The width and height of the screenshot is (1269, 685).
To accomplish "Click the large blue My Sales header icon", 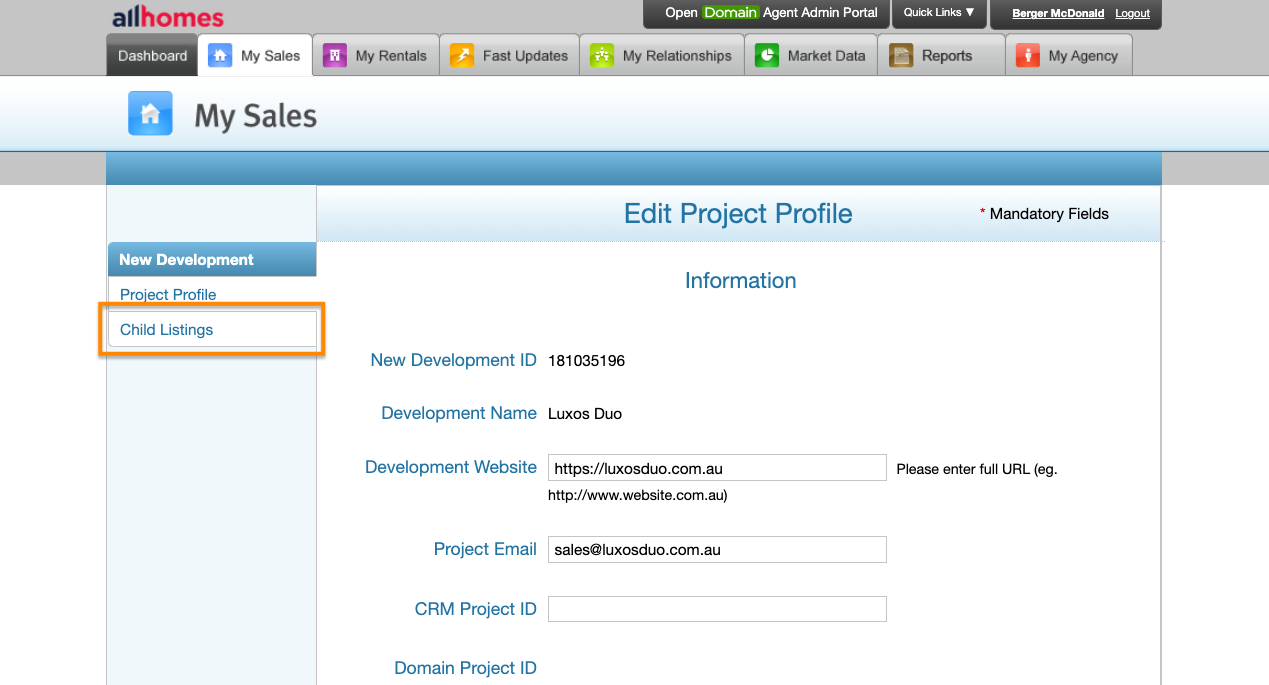I will point(150,114).
